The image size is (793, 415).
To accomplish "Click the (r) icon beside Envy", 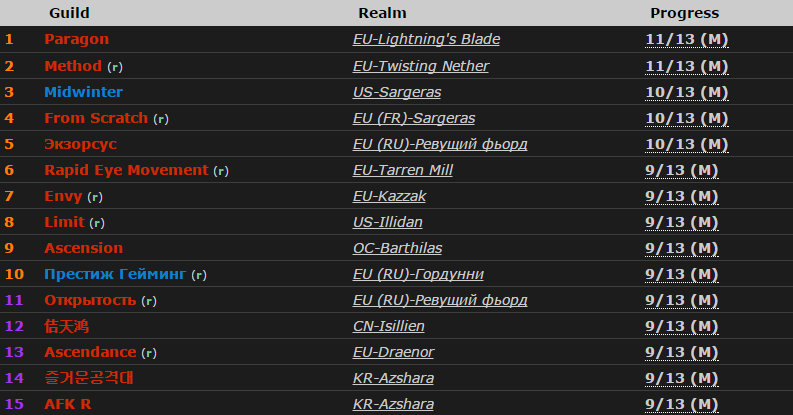I will click(x=95, y=197).
